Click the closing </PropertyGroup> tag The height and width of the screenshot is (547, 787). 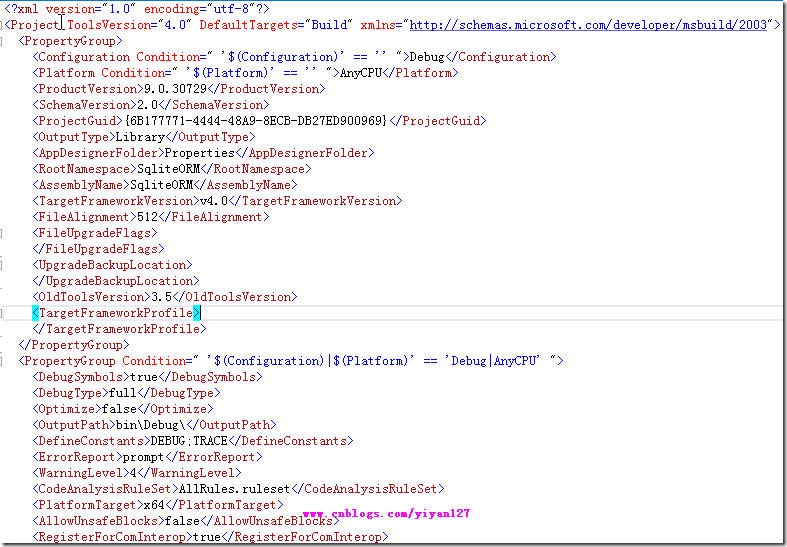coord(74,345)
